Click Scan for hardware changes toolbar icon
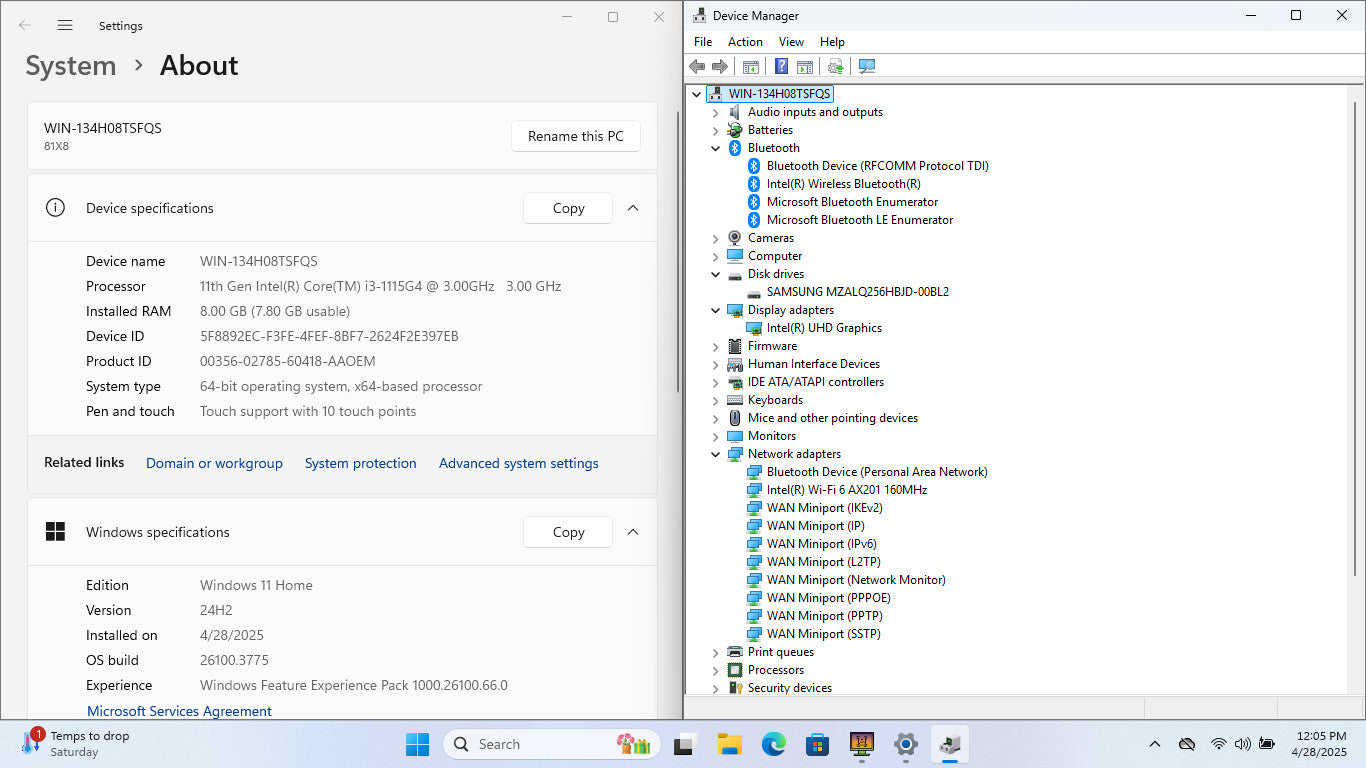 pos(867,66)
